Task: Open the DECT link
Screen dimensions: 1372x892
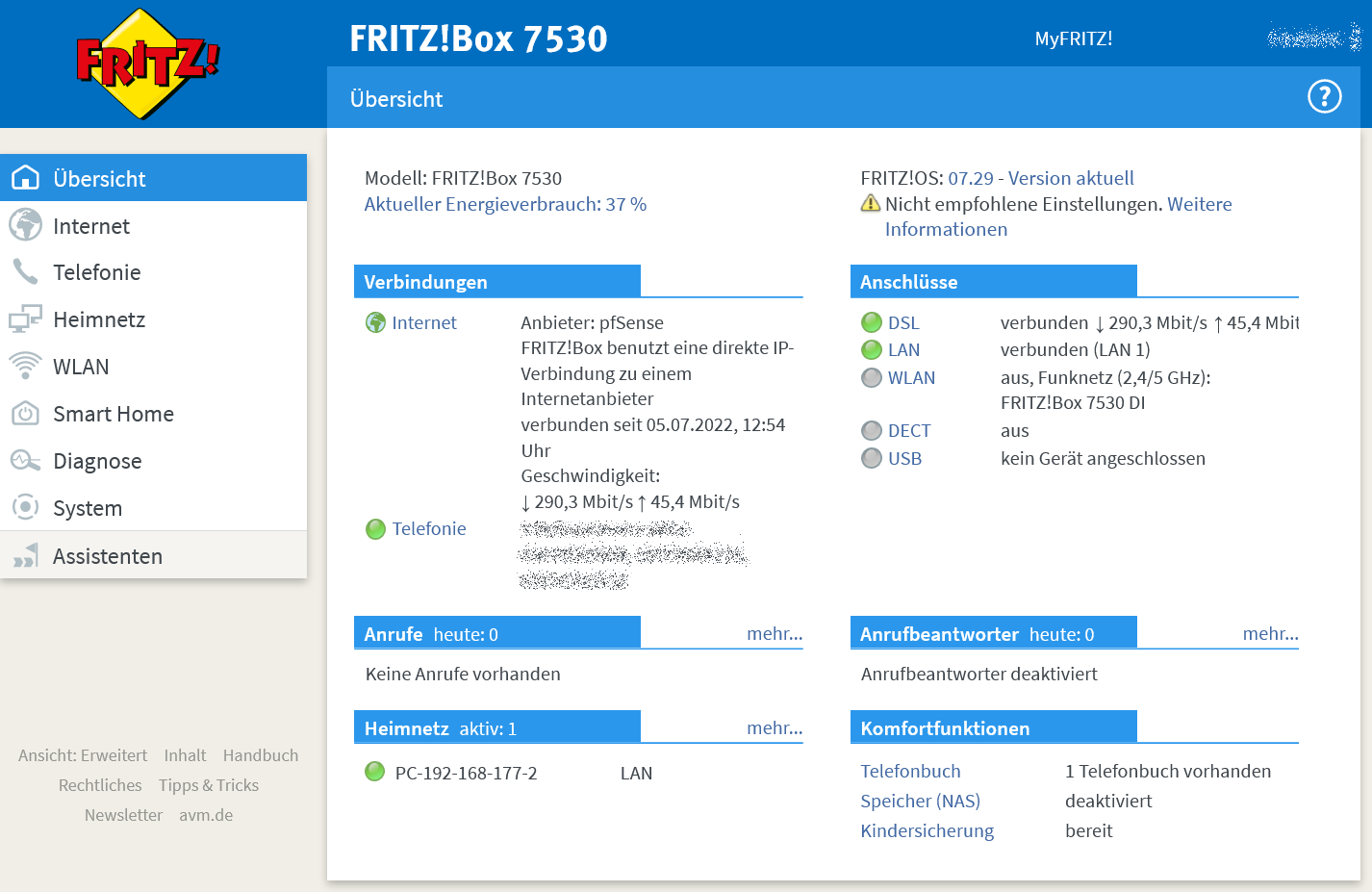Action: [x=909, y=430]
